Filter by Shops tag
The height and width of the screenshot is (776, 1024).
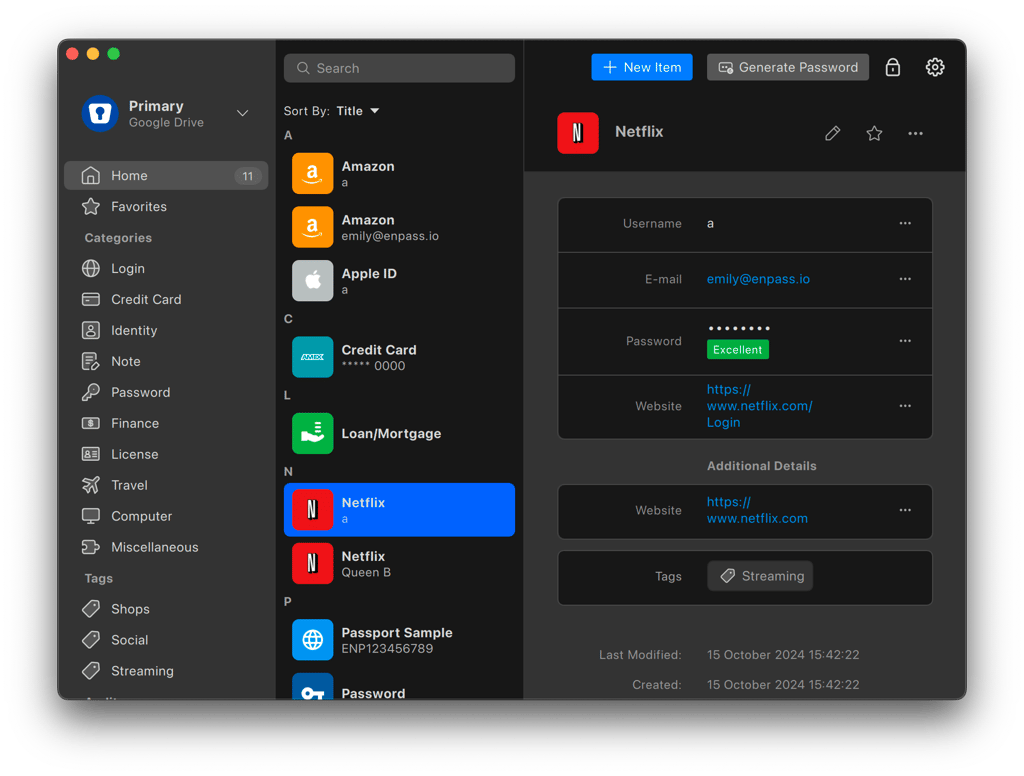[166, 609]
